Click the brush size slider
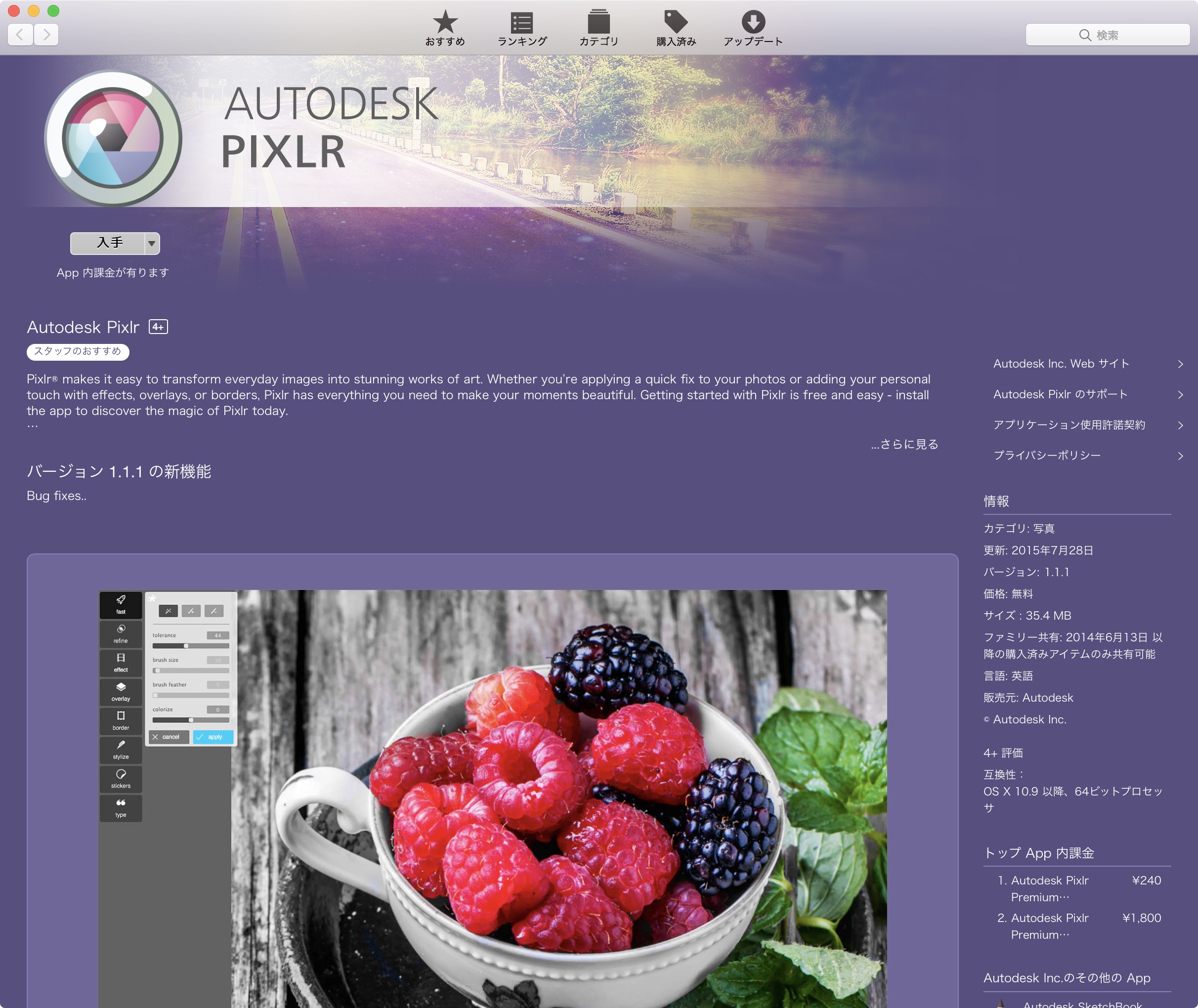 coord(190,671)
